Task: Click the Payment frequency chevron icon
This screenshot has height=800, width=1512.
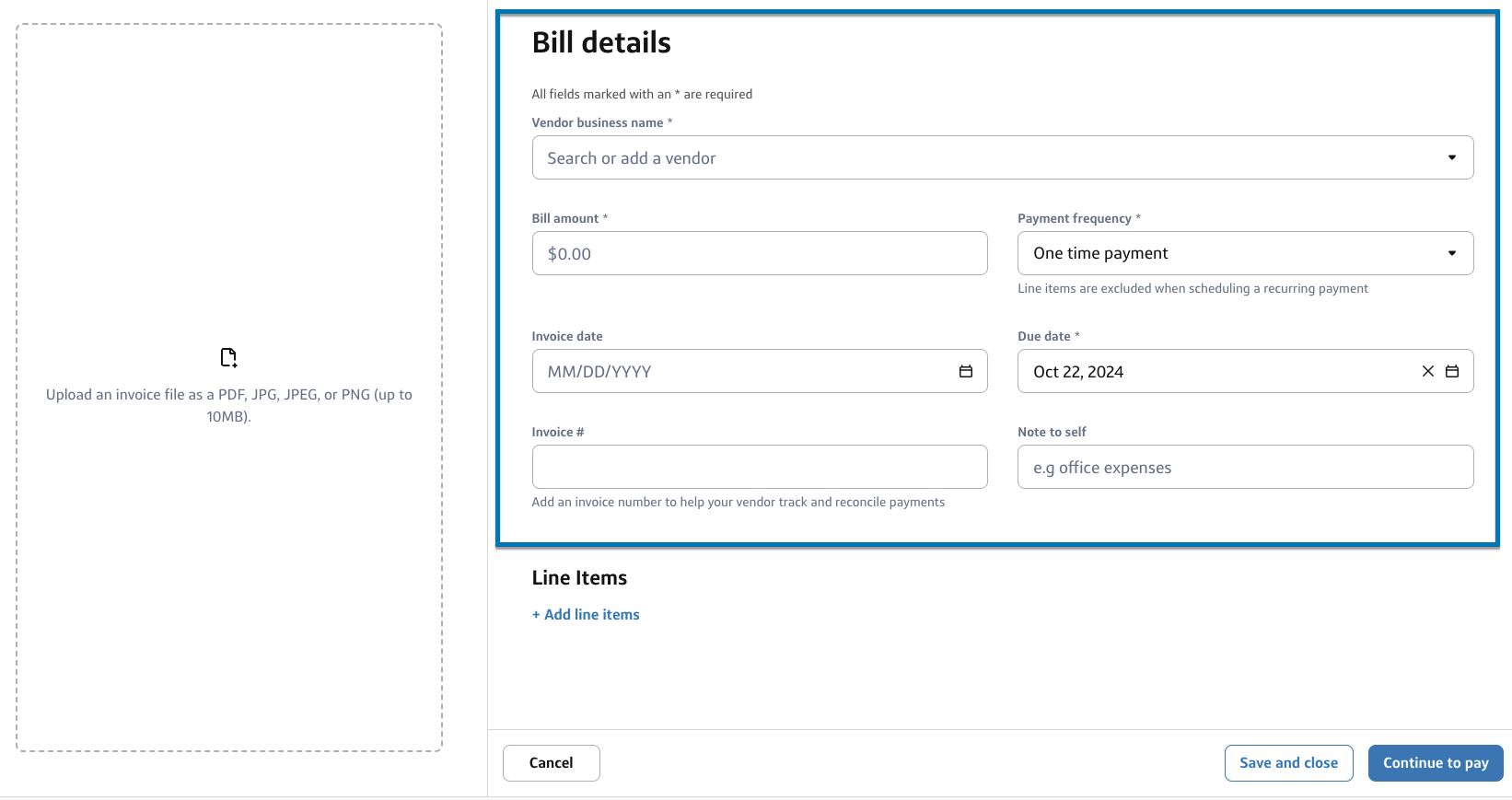Action: 1451,252
